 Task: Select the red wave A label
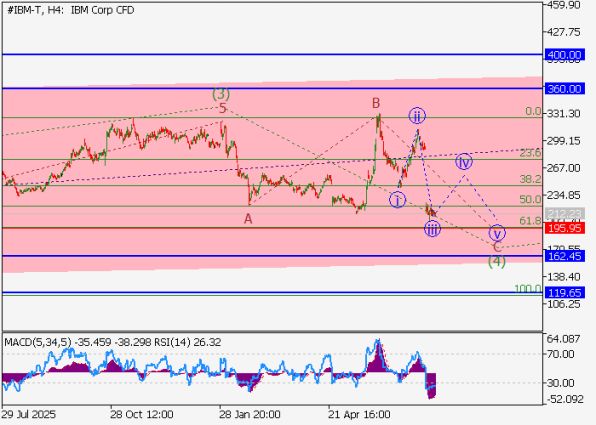(x=248, y=219)
